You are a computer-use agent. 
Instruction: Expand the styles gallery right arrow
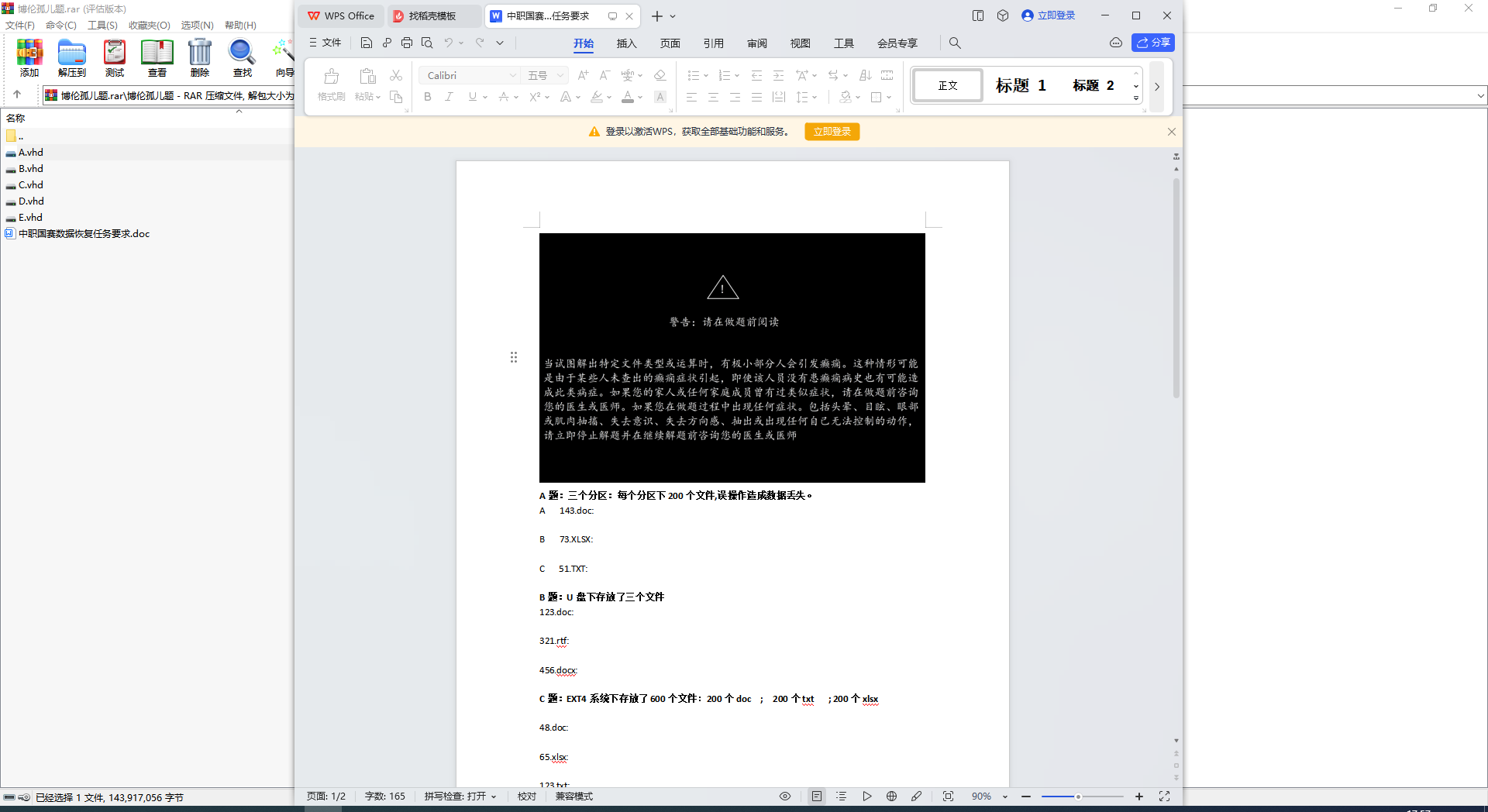click(x=1157, y=86)
